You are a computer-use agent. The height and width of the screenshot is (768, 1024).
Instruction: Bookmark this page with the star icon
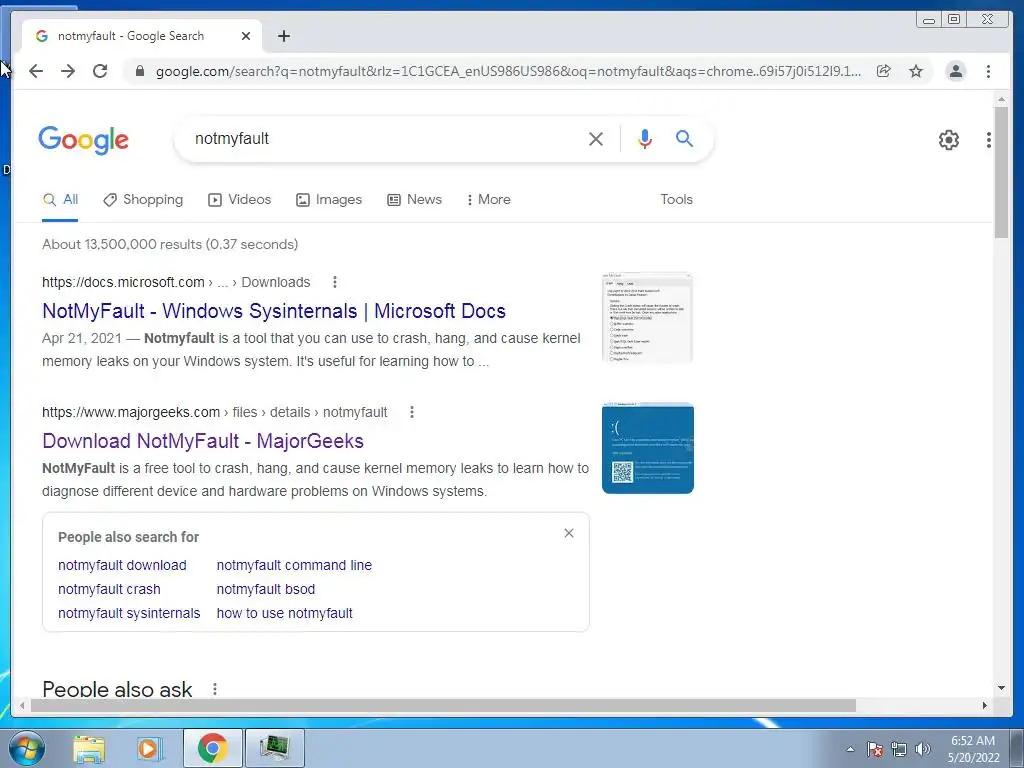916,71
